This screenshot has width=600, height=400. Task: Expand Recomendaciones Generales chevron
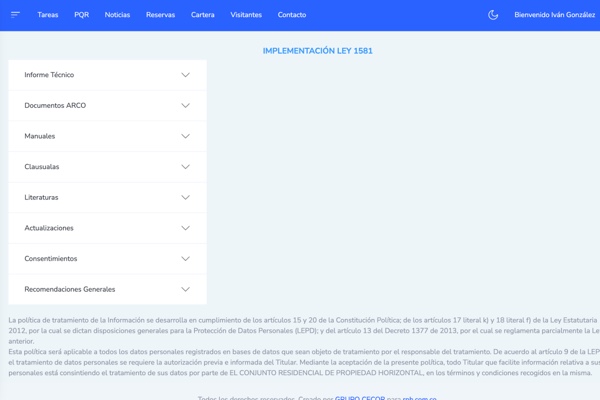185,290
